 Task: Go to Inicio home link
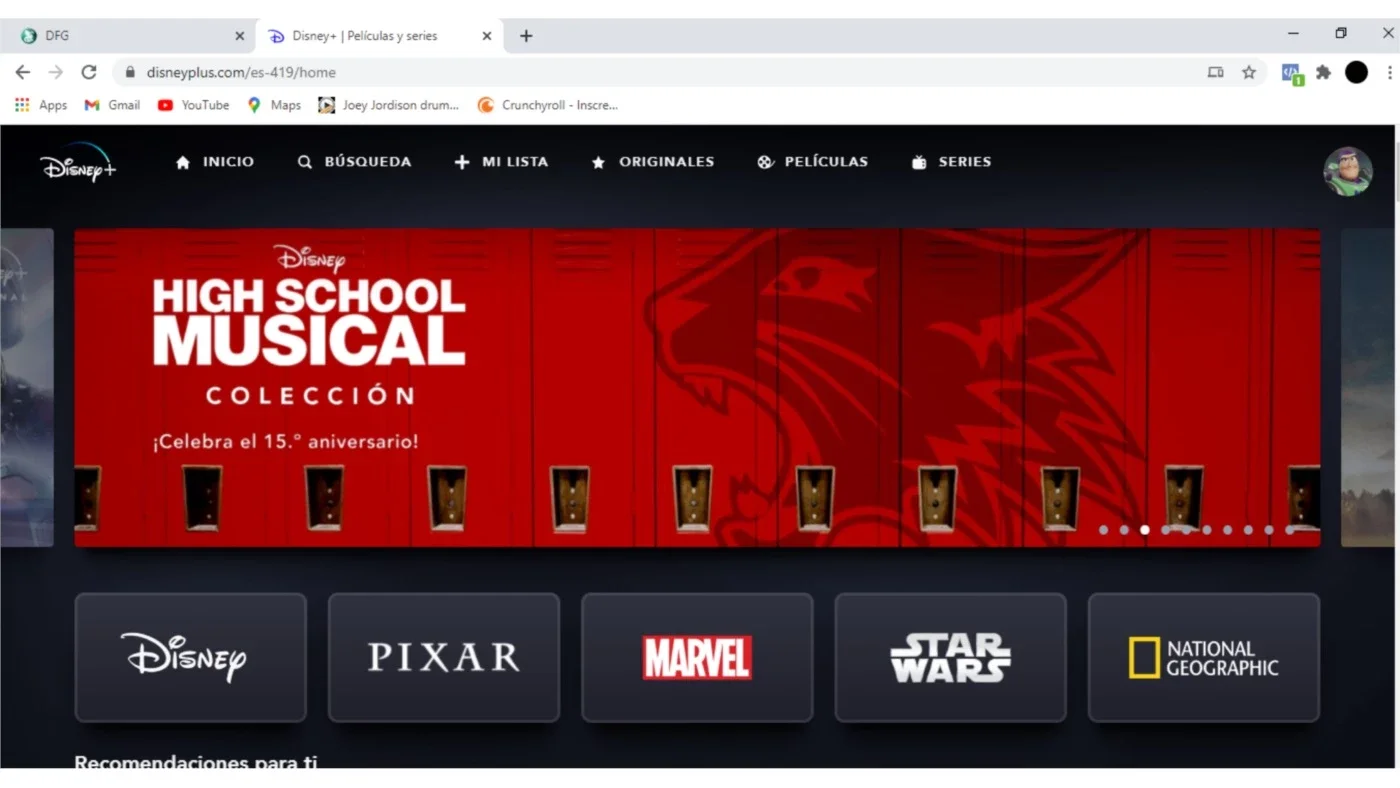coord(215,162)
